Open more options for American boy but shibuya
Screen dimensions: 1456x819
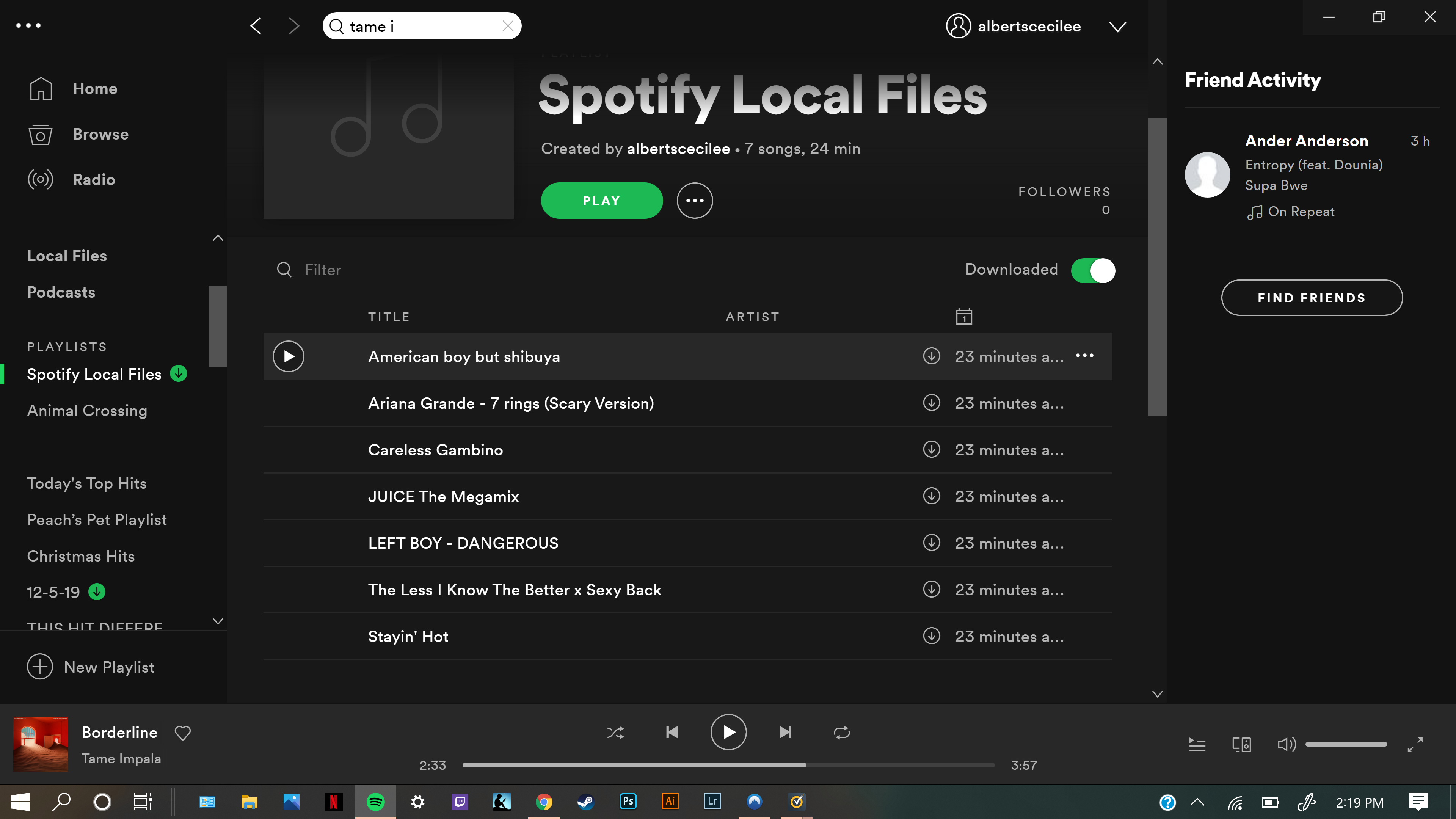click(x=1084, y=356)
